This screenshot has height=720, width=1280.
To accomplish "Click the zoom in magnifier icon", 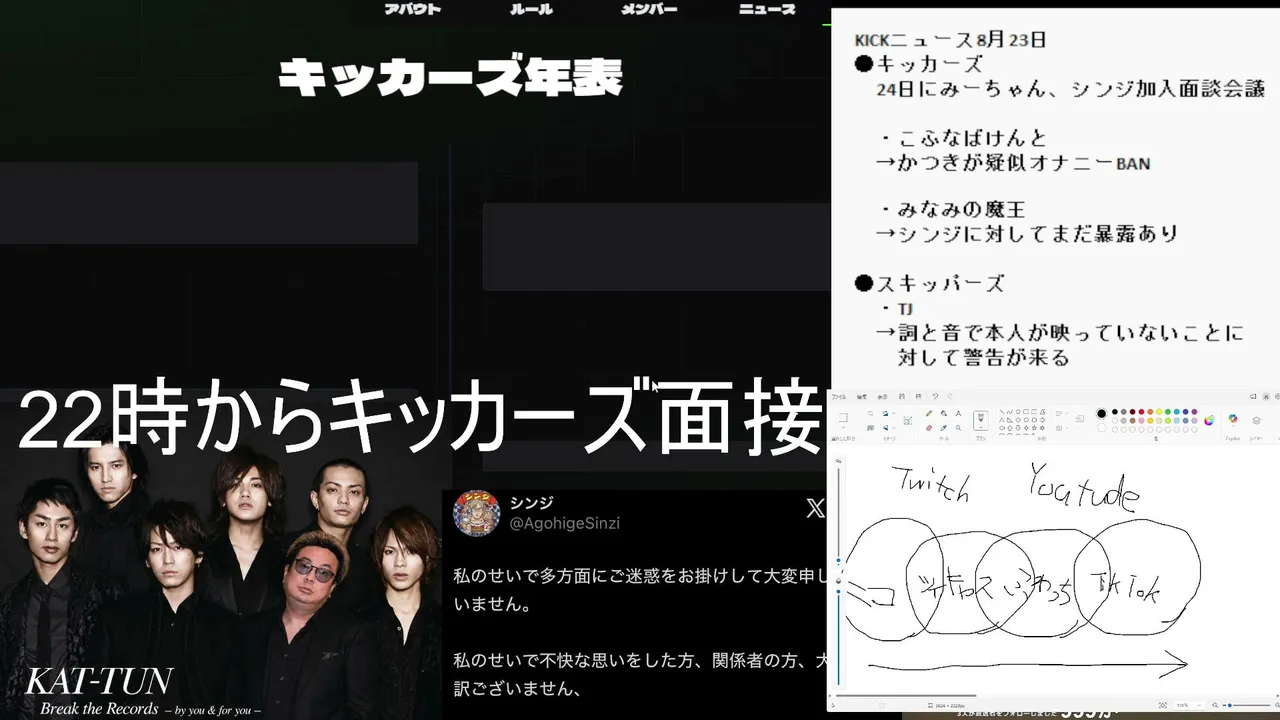I will tap(1277, 705).
